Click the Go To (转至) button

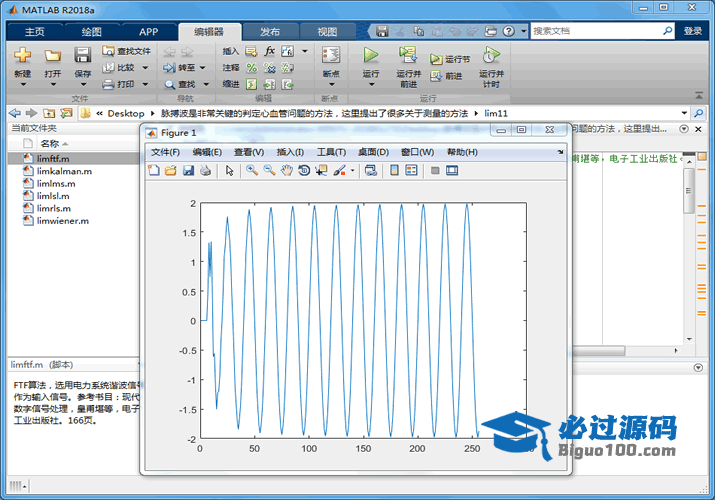pos(180,67)
